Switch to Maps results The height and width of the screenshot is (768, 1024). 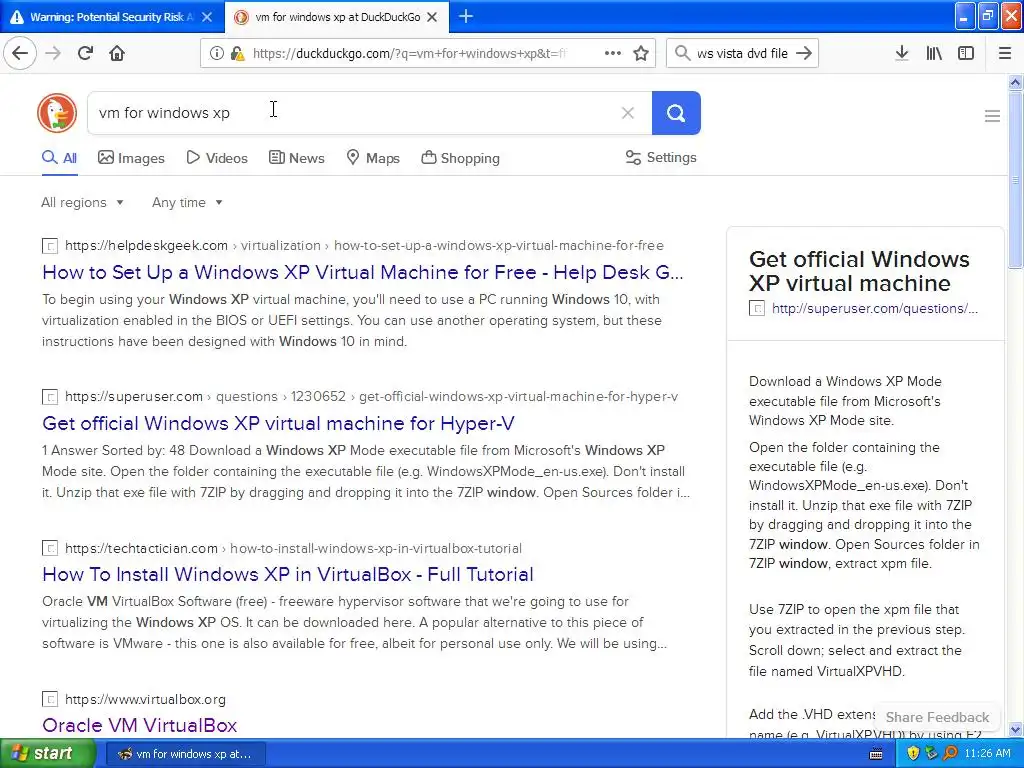click(x=373, y=157)
